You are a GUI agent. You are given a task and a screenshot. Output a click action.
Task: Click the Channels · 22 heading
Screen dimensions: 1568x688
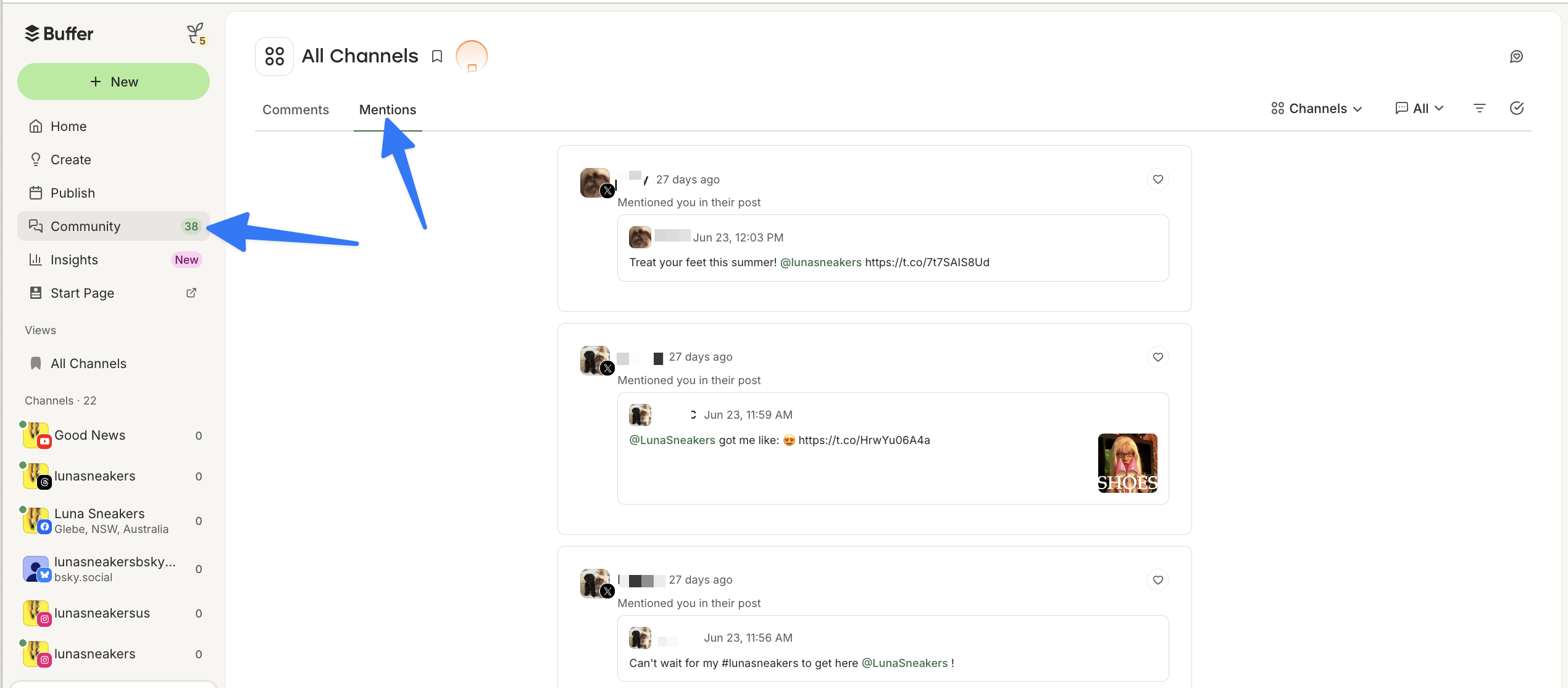60,400
